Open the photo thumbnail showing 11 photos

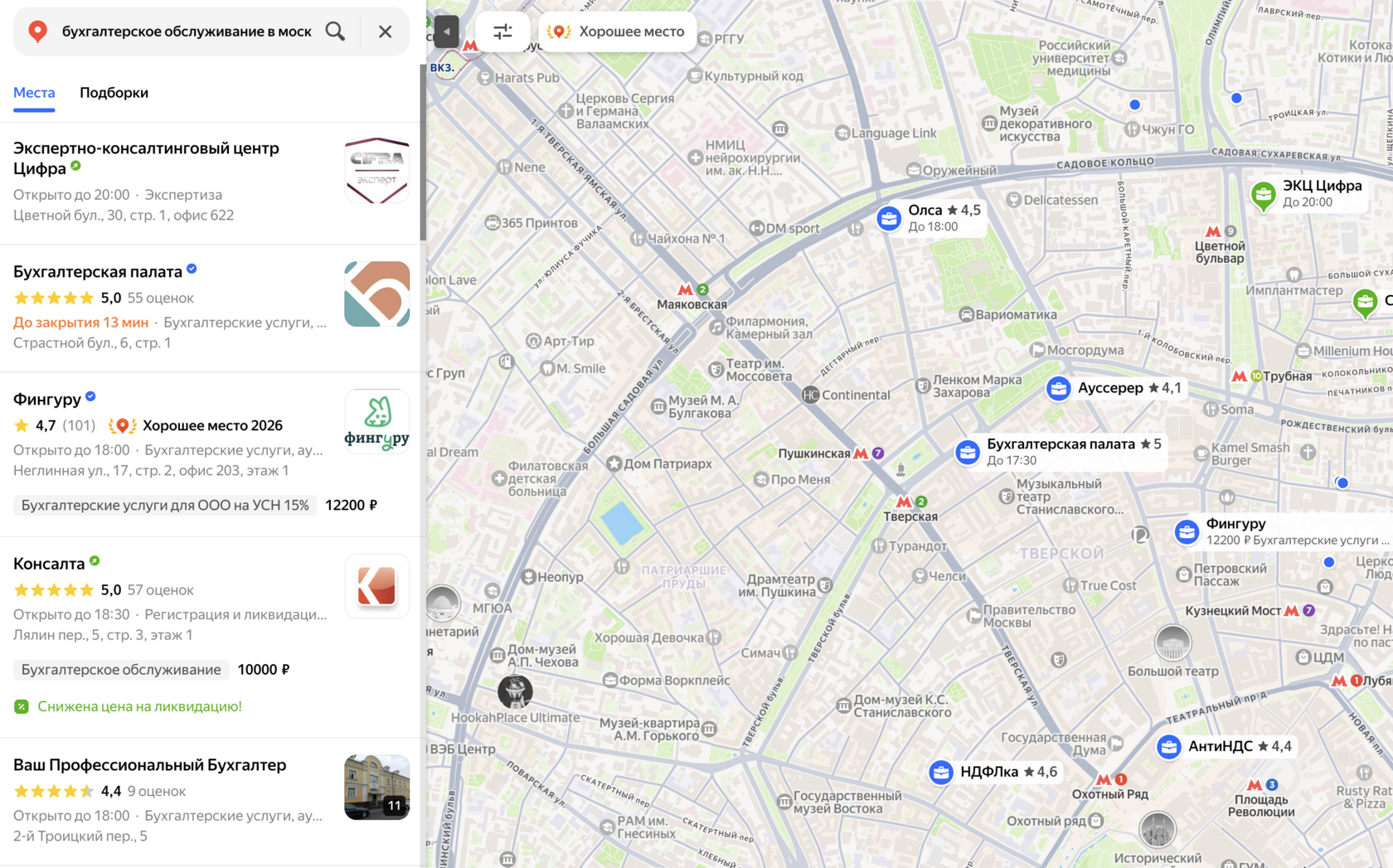pyautogui.click(x=377, y=788)
